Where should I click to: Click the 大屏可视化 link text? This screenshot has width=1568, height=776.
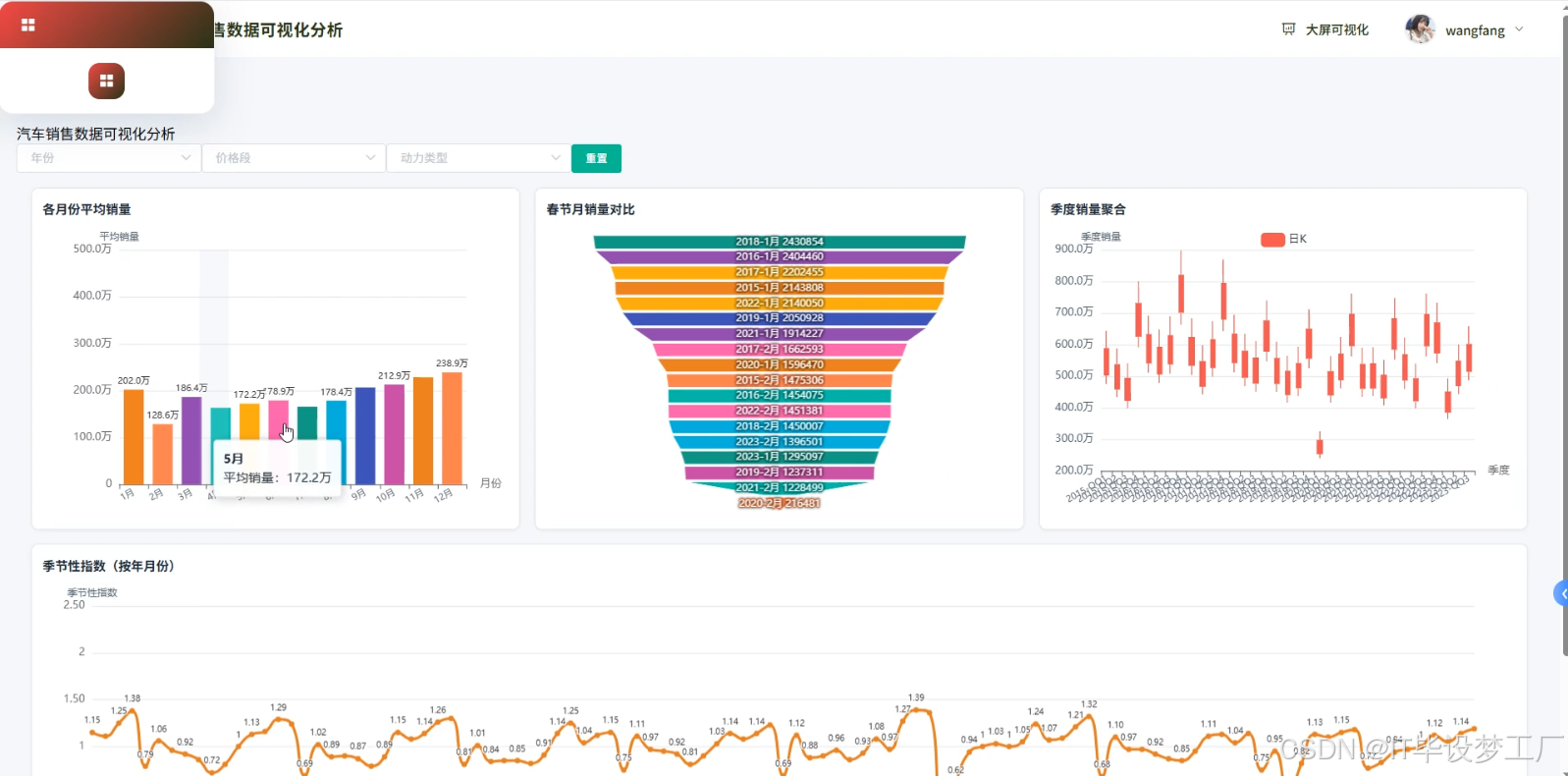[x=1336, y=29]
